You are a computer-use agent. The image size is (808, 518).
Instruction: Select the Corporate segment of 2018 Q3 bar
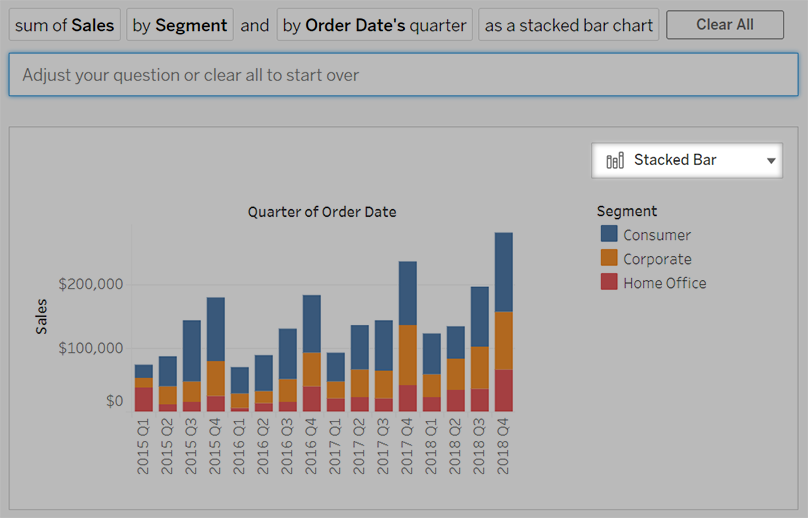point(480,368)
